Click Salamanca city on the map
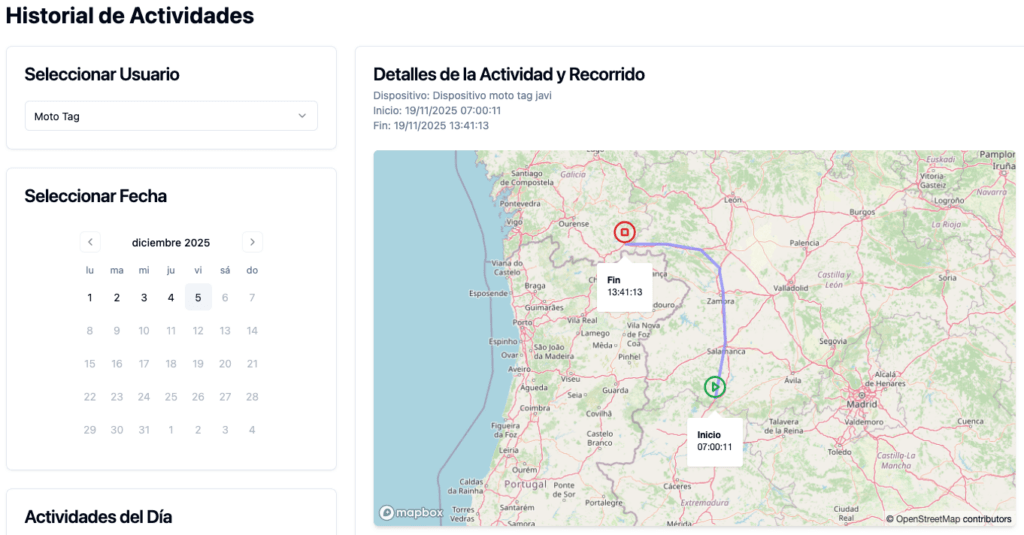The image size is (1024, 535). (726, 351)
